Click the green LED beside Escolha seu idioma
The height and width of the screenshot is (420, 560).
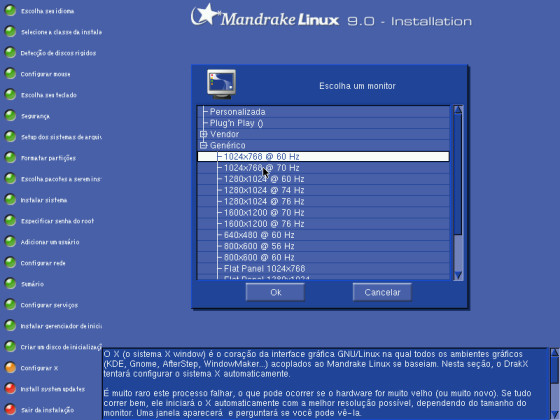pyautogui.click(x=10, y=11)
